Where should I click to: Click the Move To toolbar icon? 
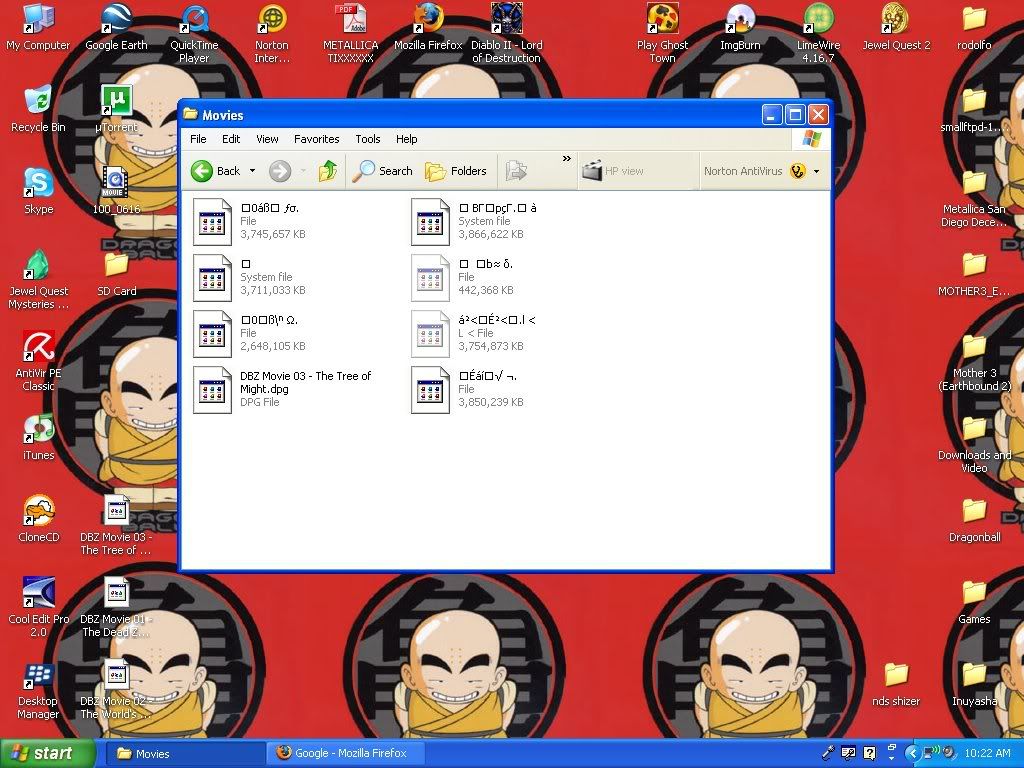coord(516,171)
